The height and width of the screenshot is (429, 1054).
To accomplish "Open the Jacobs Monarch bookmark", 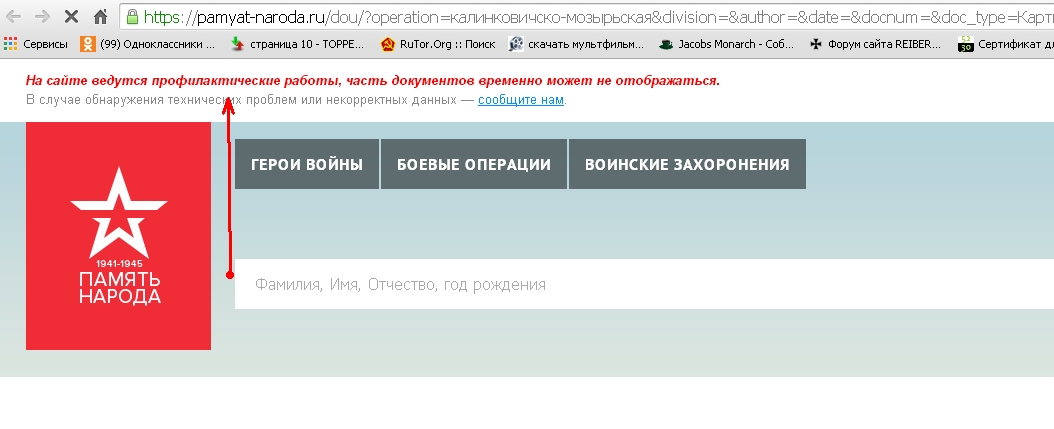I will (x=726, y=44).
